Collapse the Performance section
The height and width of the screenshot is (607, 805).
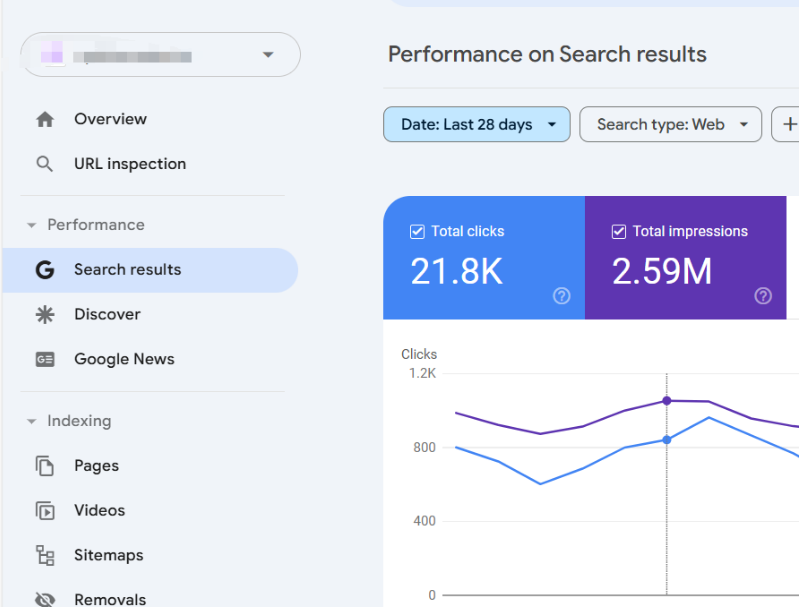click(31, 225)
